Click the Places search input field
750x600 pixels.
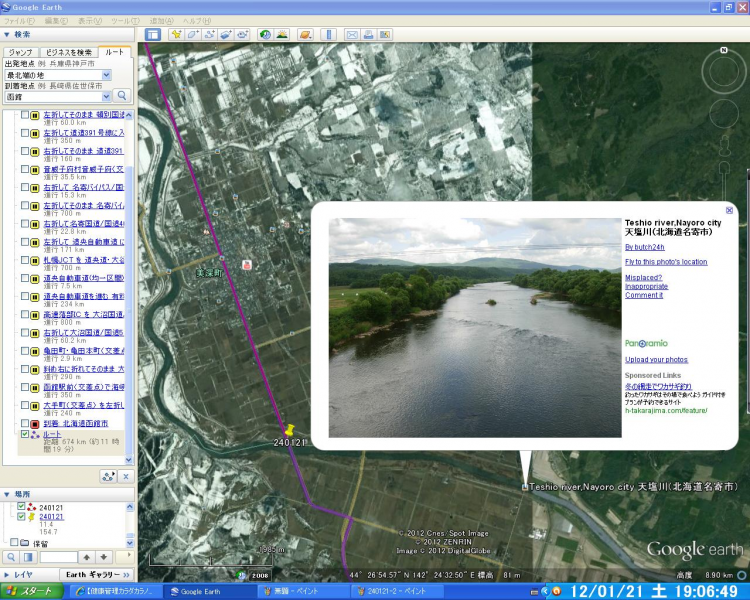pyautogui.click(x=58, y=557)
